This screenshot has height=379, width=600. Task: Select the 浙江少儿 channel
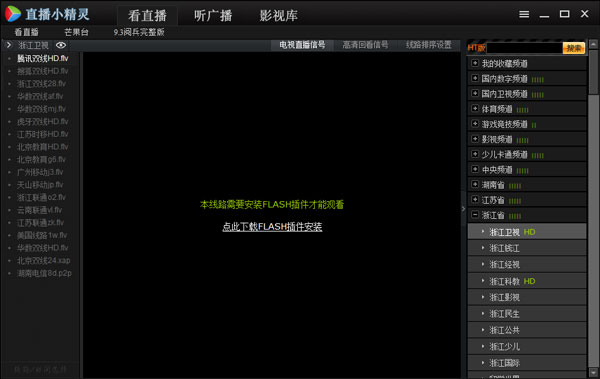point(527,346)
